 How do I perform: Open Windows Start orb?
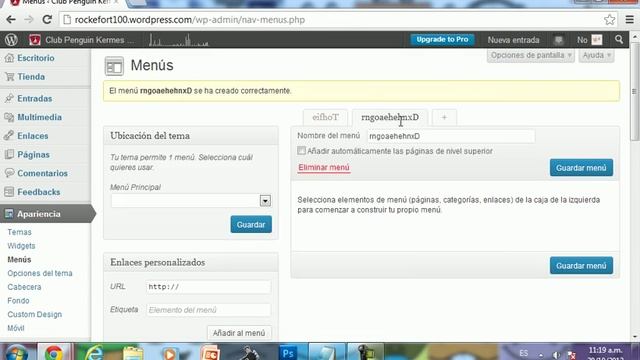click(17, 352)
